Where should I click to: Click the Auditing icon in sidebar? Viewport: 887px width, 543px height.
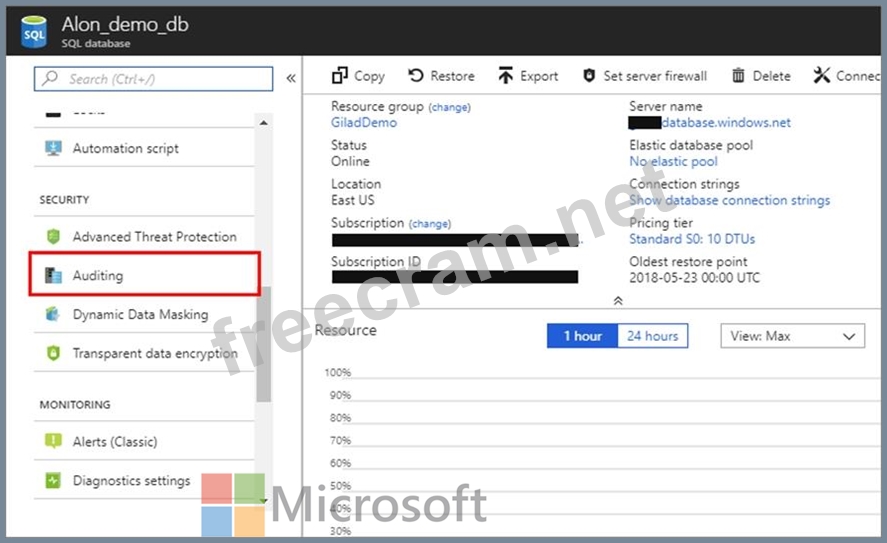tap(53, 275)
